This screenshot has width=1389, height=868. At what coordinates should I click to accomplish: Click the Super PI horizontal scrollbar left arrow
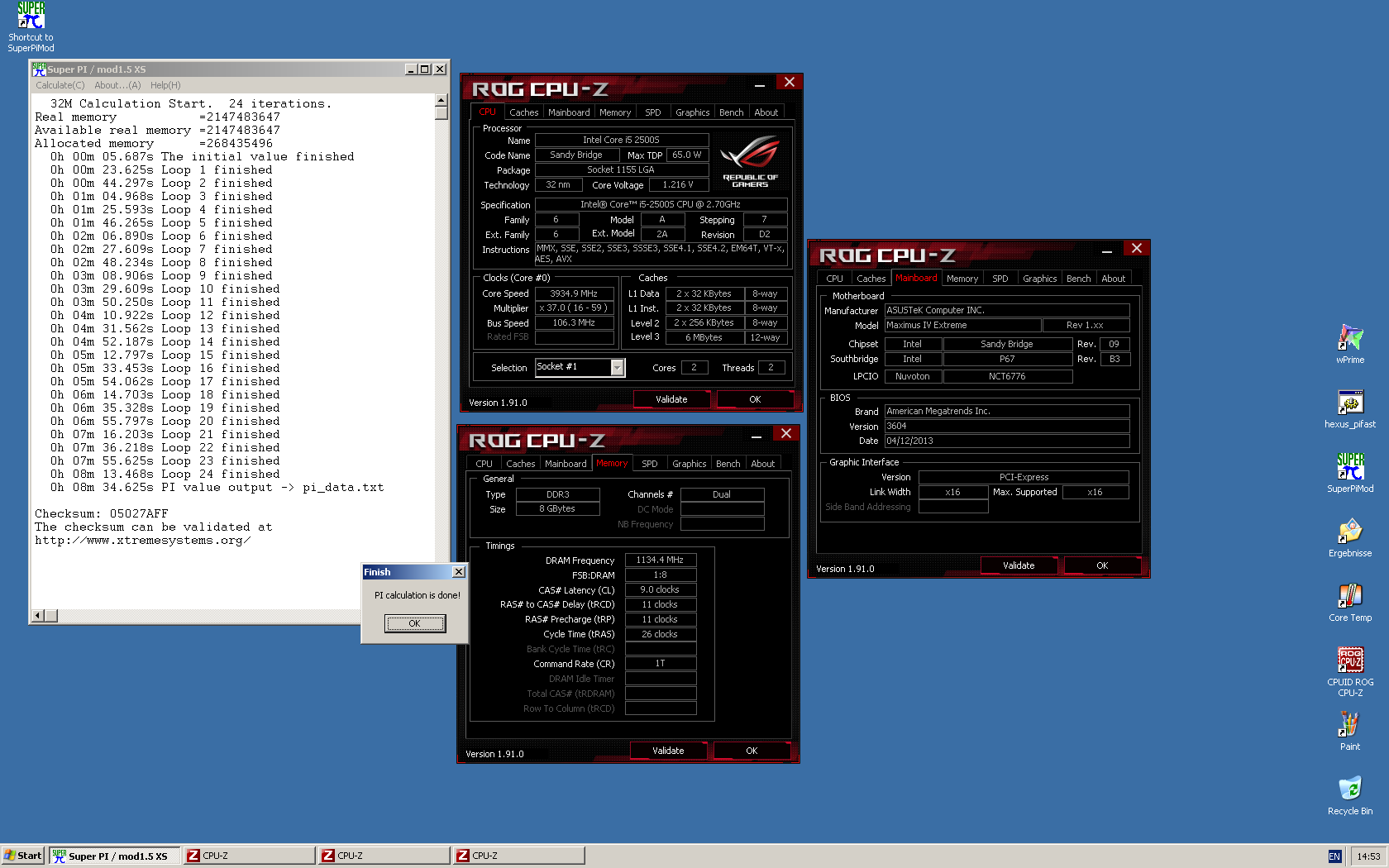37,616
